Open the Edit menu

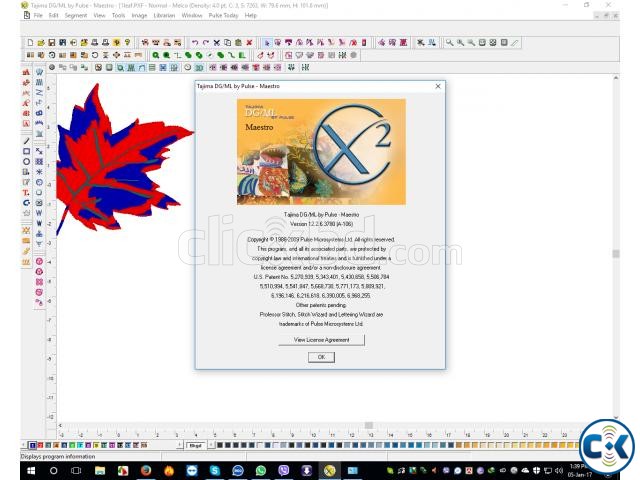coord(53,16)
